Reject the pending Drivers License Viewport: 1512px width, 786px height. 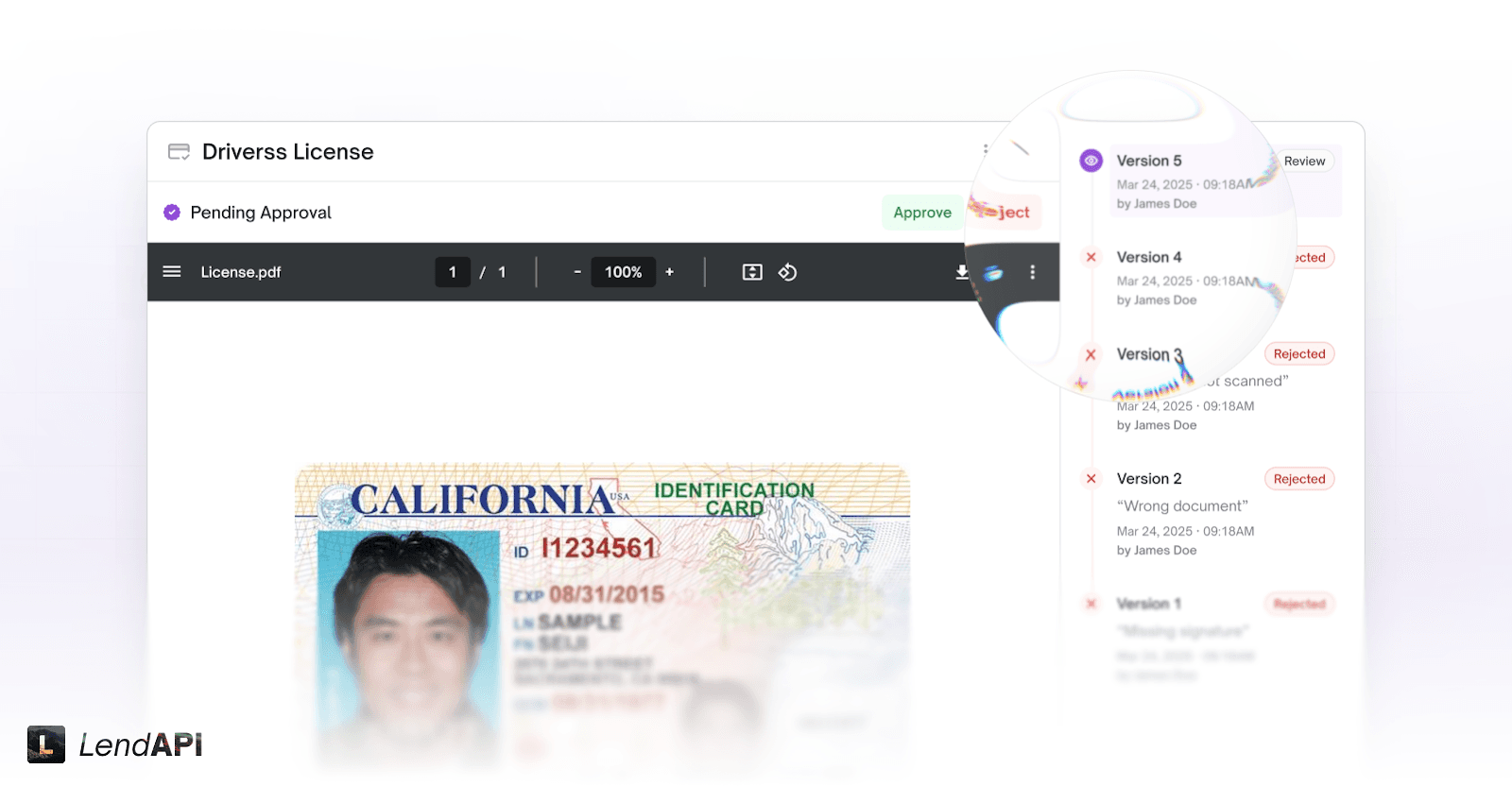[1005, 213]
